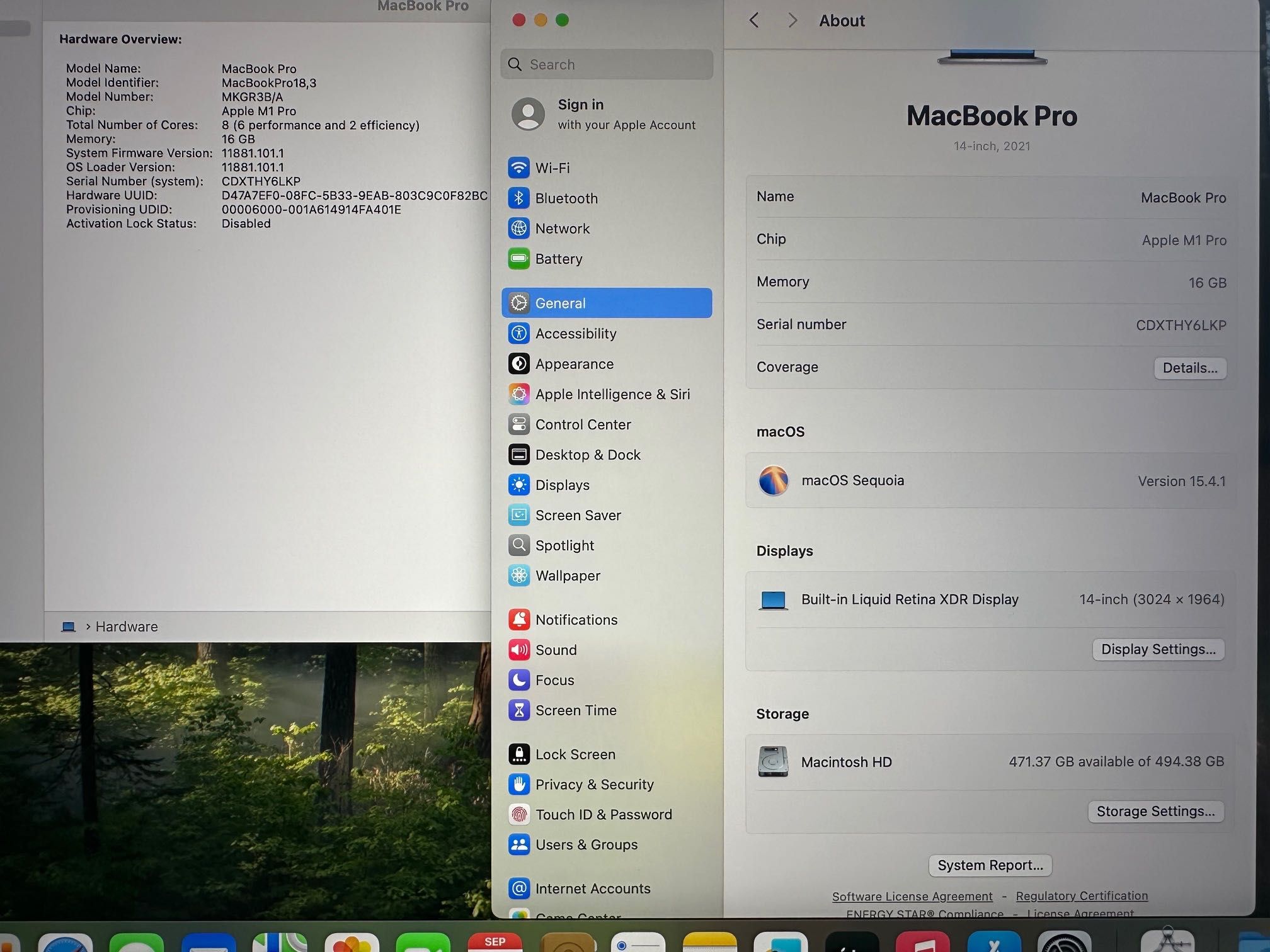
Task: Click Memory value 16 GB in About pane
Action: (x=1207, y=283)
